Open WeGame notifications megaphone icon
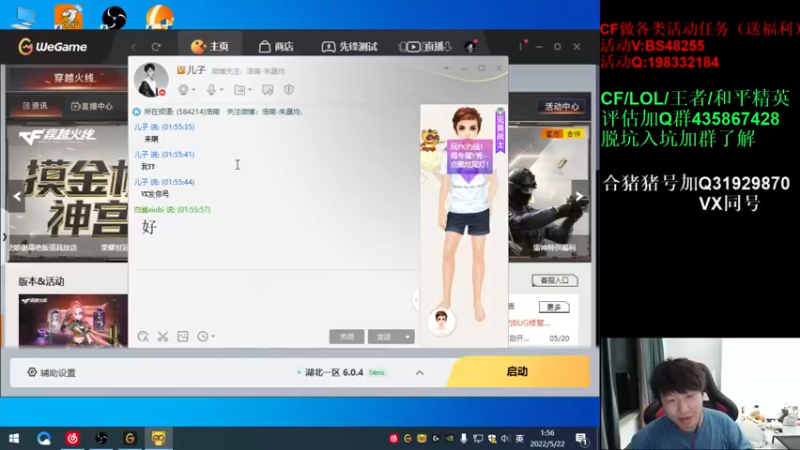The height and width of the screenshot is (450, 800). [470, 46]
